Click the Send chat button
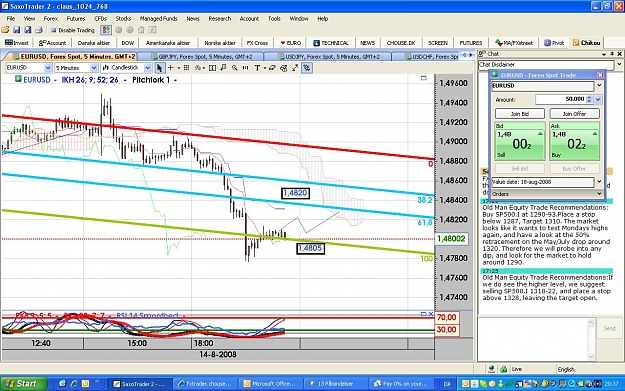 click(609, 328)
